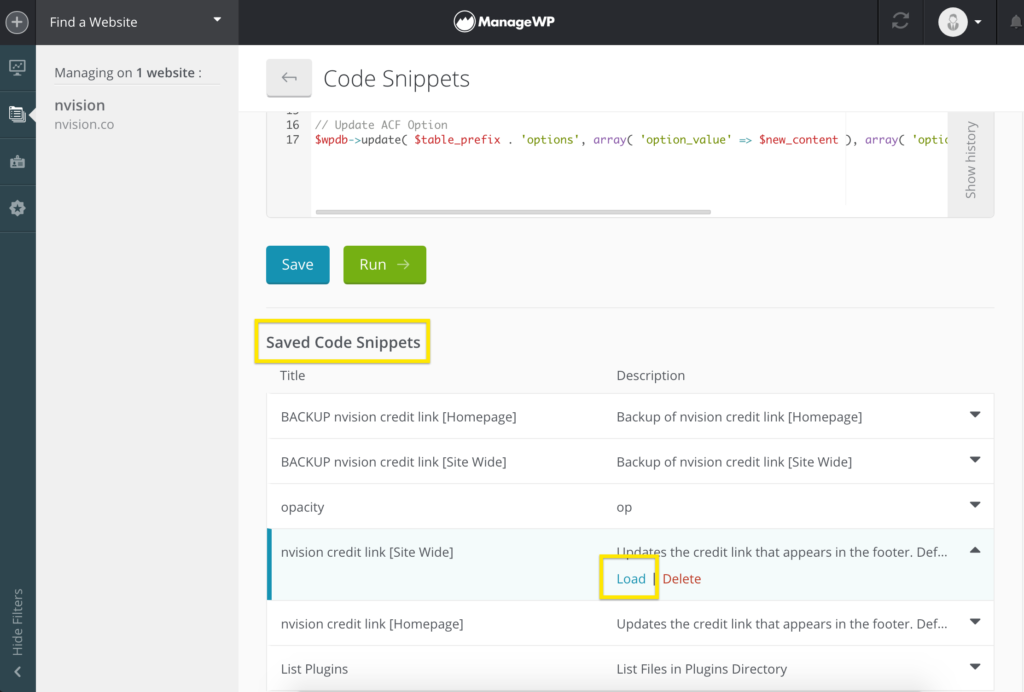Open the settings gear sidebar icon
This screenshot has height=692, width=1024.
(x=18, y=208)
